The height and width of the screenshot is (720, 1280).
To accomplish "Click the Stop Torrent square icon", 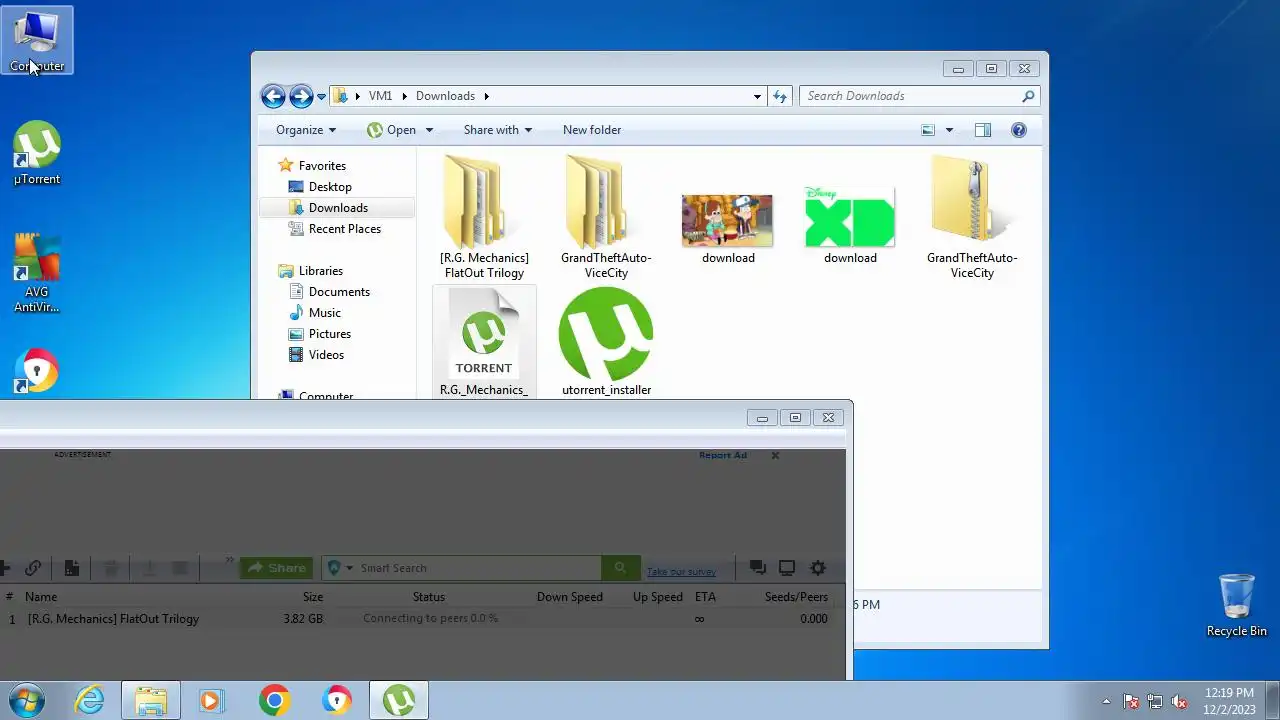I will pyautogui.click(x=180, y=568).
